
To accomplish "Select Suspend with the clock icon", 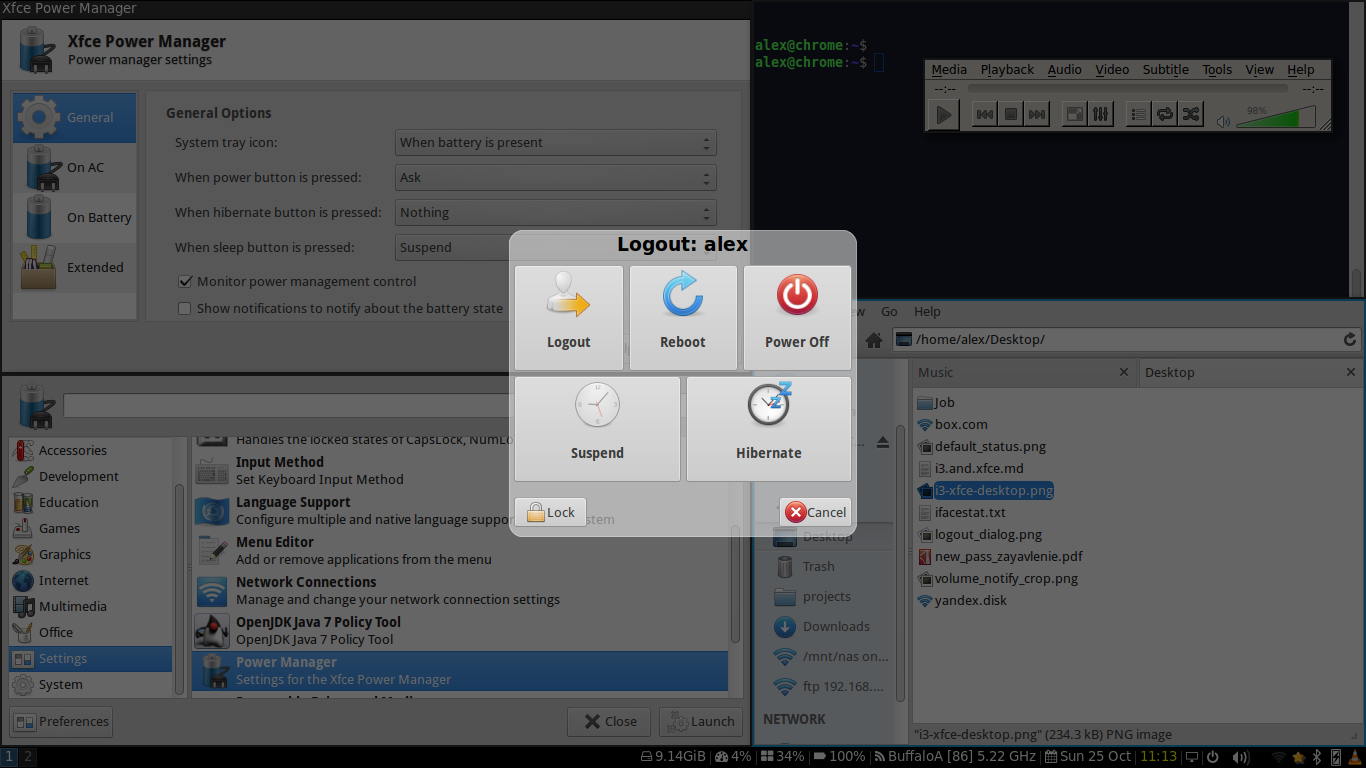I will pyautogui.click(x=597, y=428).
